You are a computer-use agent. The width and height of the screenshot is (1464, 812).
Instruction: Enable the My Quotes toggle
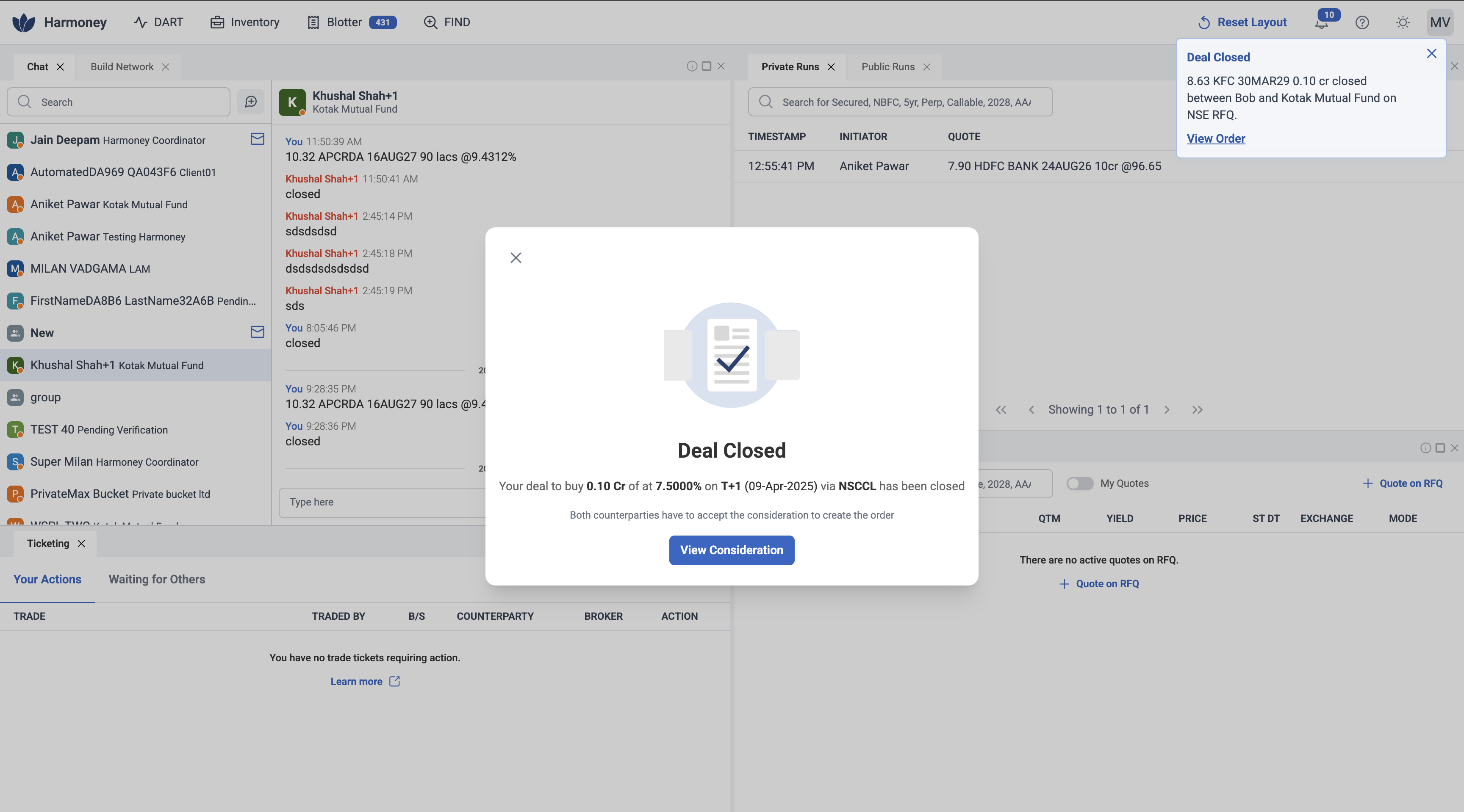point(1079,483)
